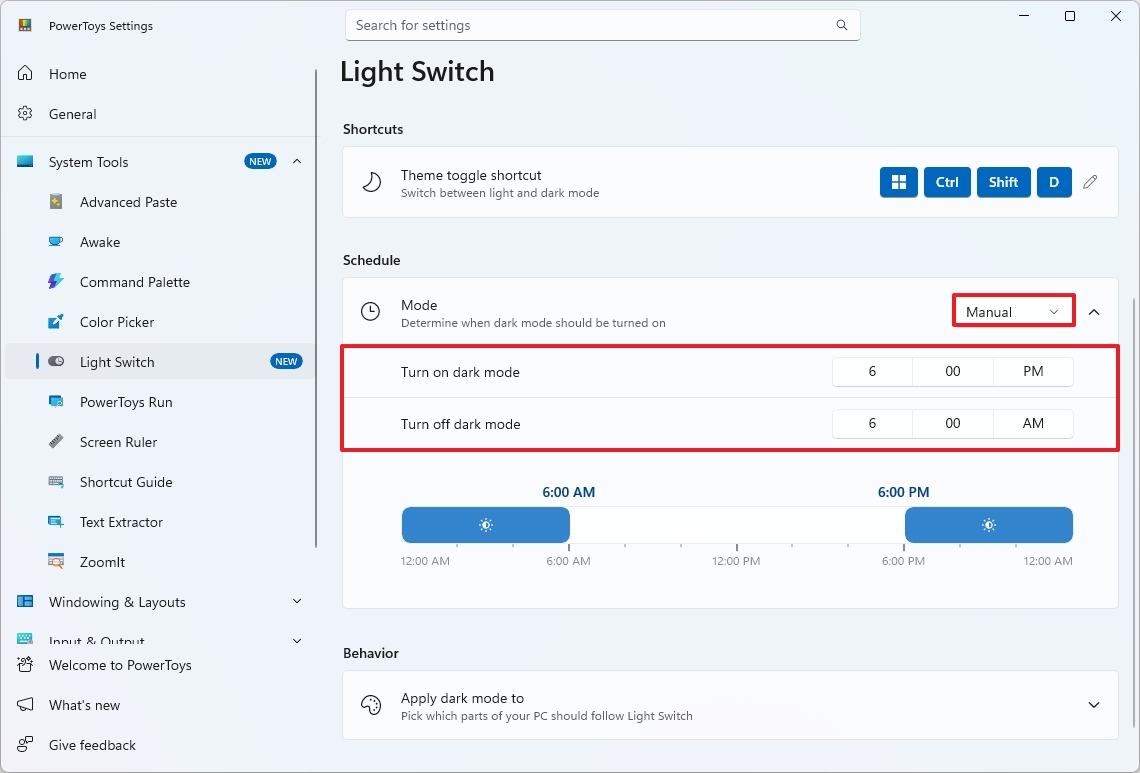Open the Mode dropdown set to Manual
The image size is (1140, 773).
1012,311
